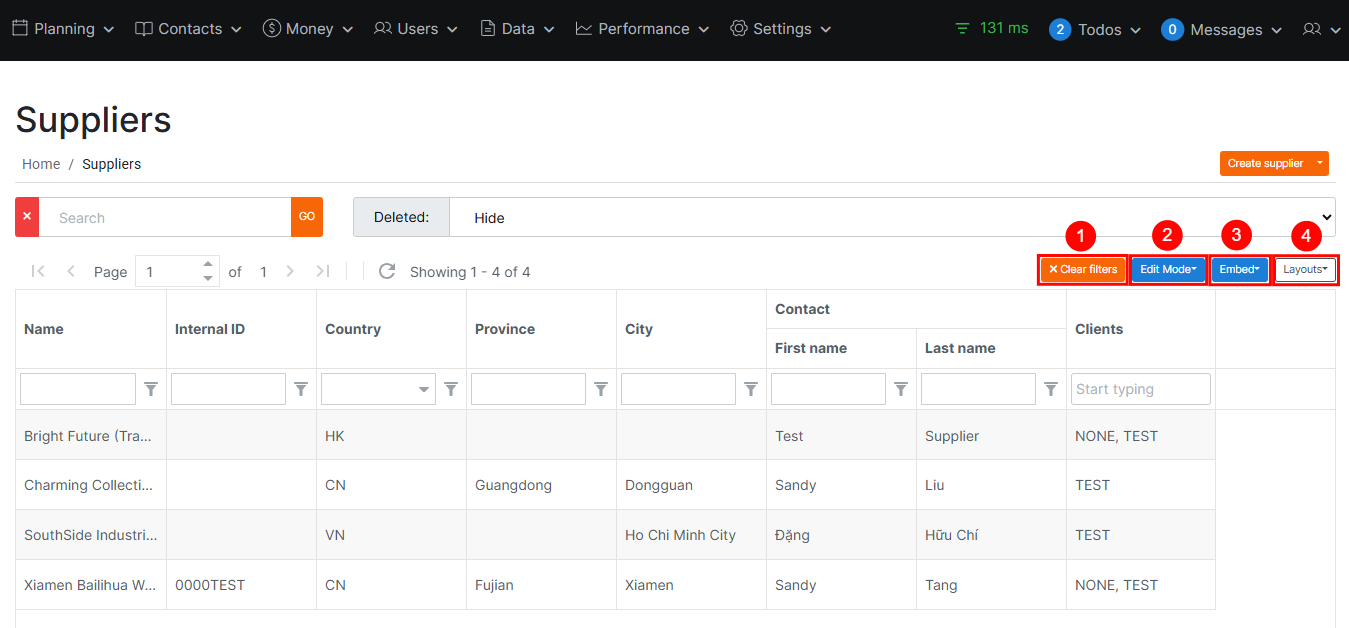Select the Charming Collecti... supplier row
Screen dimensions: 1349x628
pos(615,485)
